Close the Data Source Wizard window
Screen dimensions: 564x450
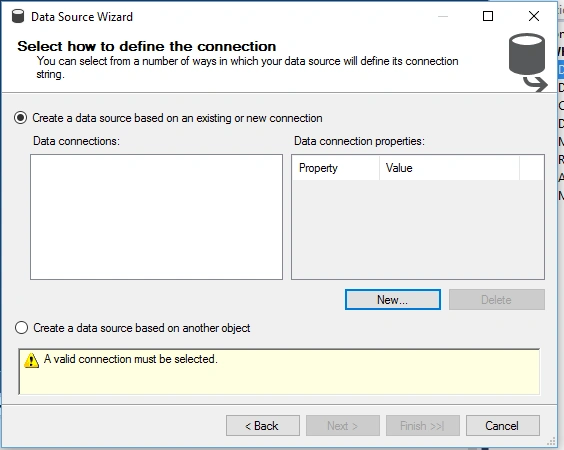click(534, 16)
